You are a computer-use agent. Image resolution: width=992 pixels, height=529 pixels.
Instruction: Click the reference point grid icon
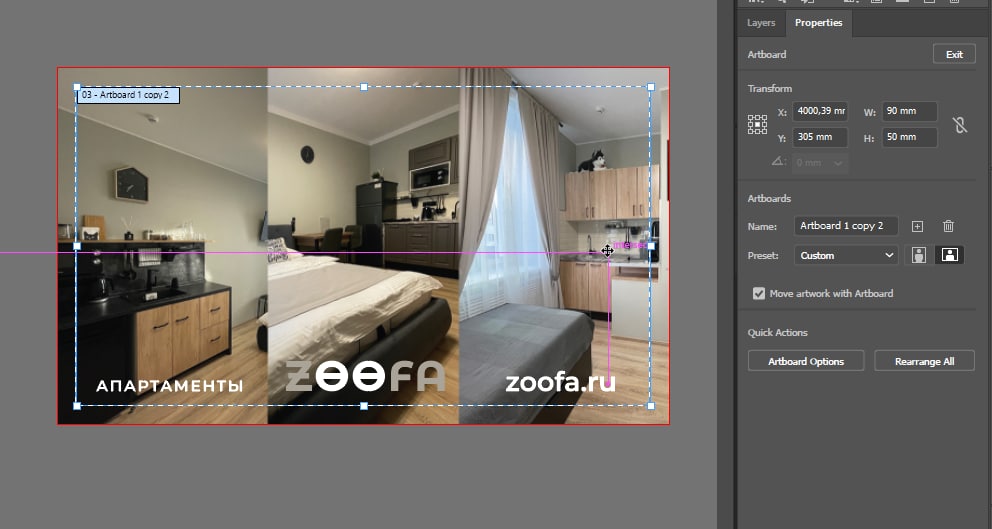click(757, 124)
